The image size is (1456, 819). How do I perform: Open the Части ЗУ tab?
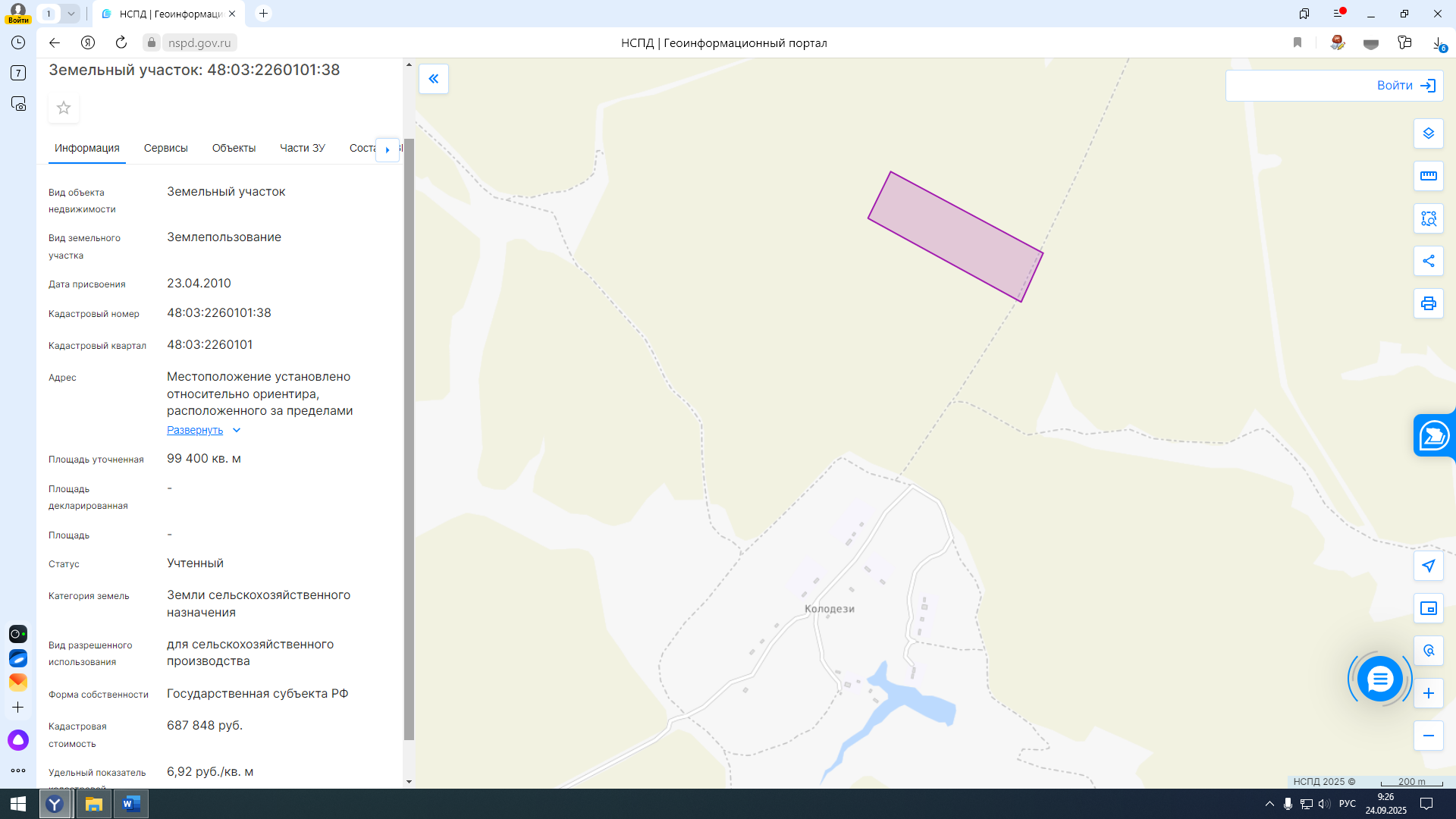[x=302, y=148]
